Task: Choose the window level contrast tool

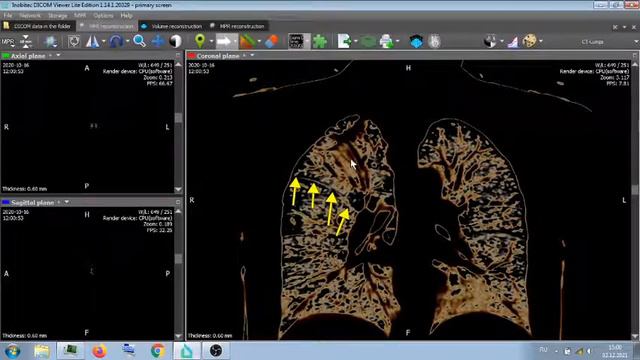Action: [176, 41]
